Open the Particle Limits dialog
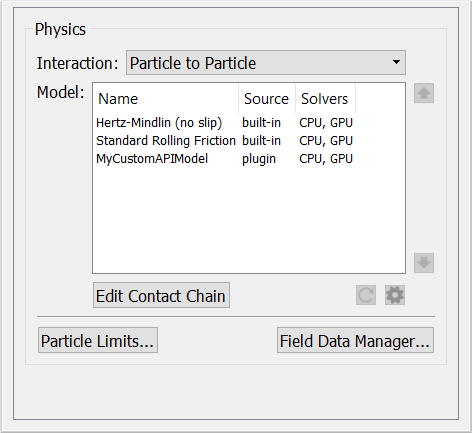472x433 pixels. click(98, 340)
